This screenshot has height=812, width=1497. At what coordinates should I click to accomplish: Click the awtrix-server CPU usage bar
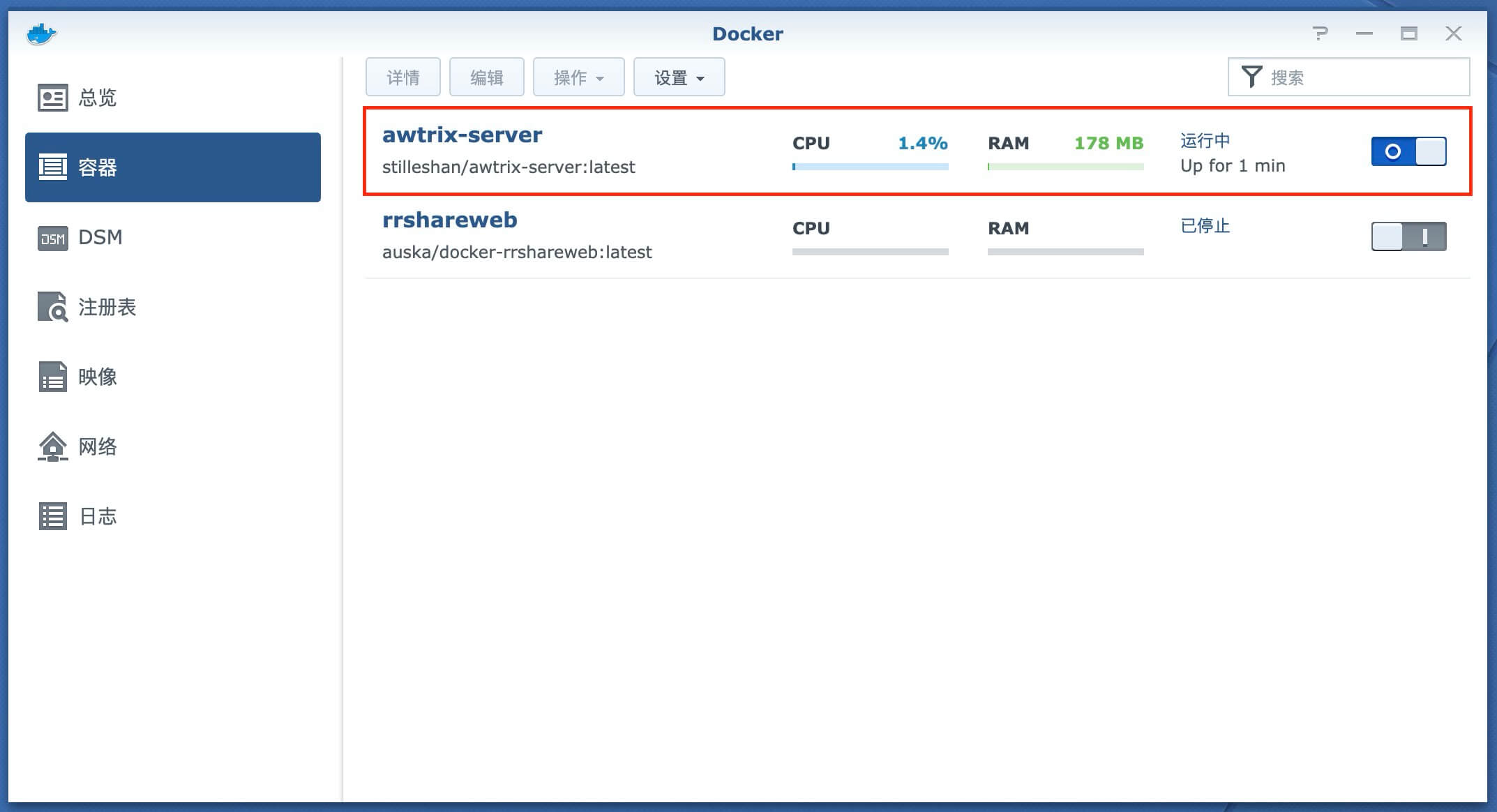(870, 167)
